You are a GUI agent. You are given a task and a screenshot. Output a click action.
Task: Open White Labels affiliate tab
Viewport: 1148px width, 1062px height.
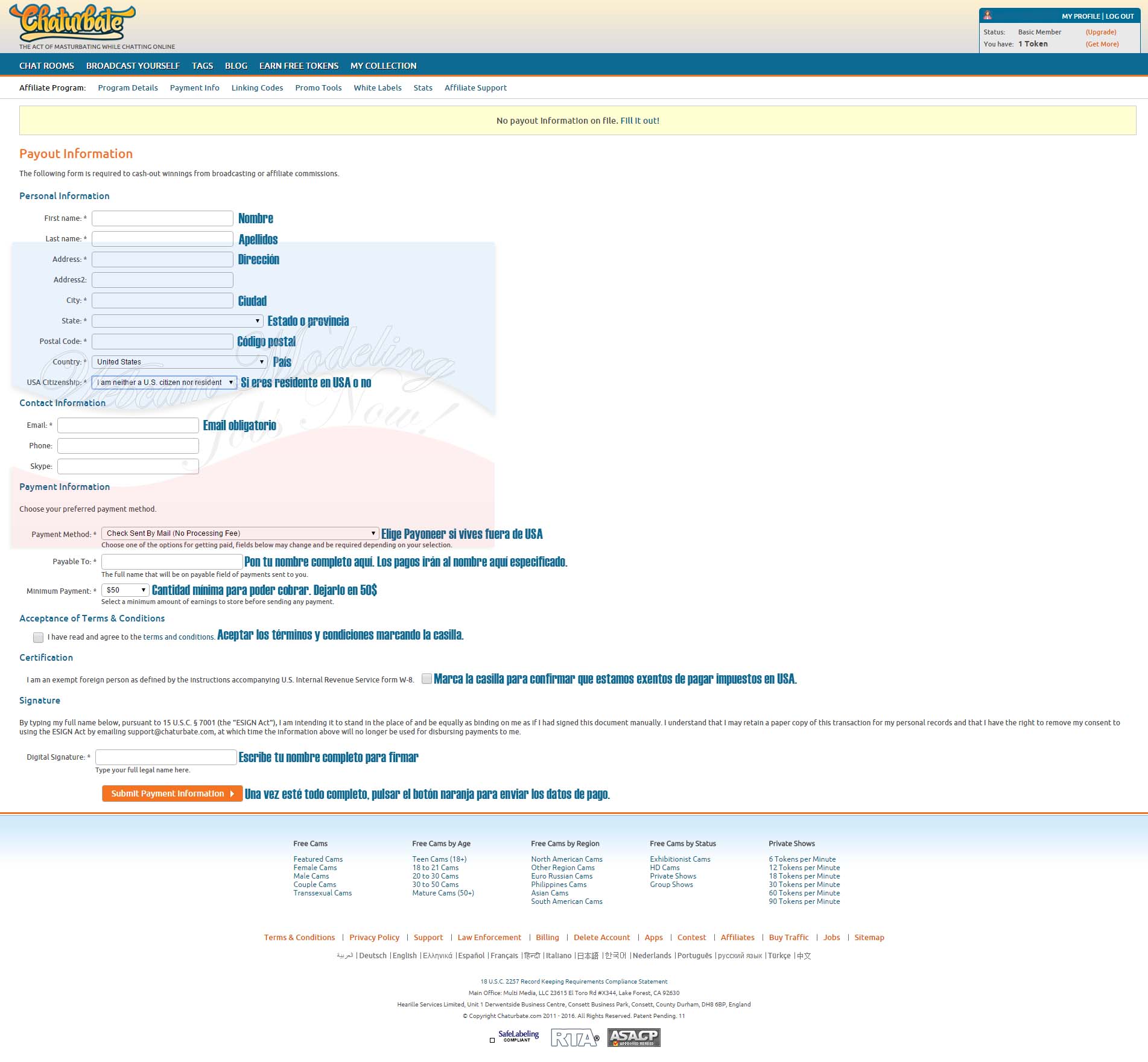coord(377,87)
